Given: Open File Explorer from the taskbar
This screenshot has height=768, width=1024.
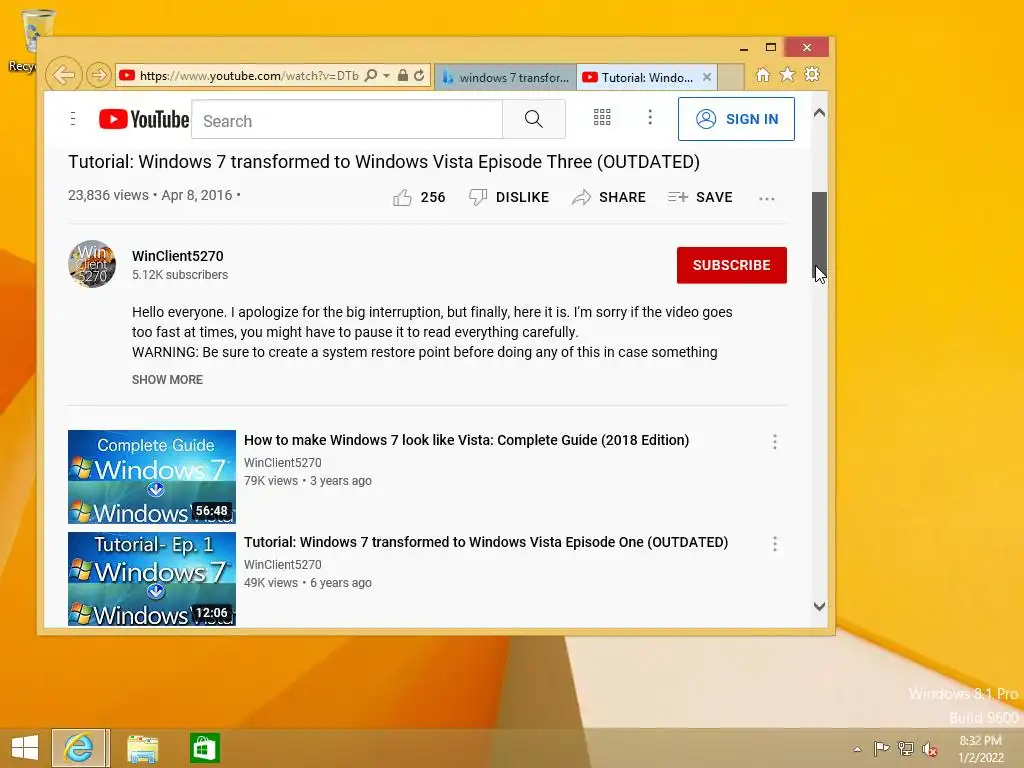Looking at the screenshot, I should (x=142, y=748).
